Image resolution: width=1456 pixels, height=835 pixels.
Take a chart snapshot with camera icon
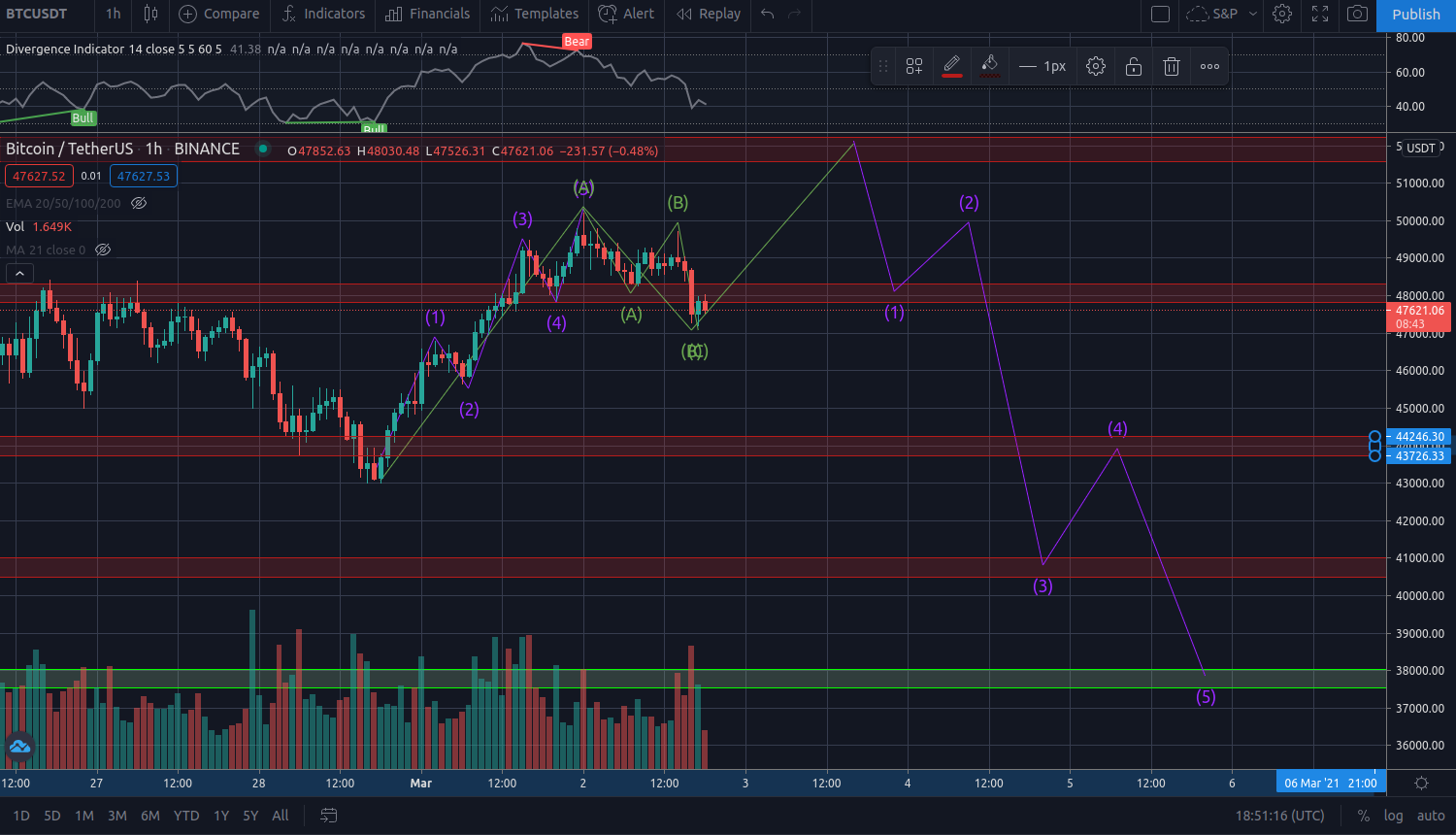[1358, 14]
